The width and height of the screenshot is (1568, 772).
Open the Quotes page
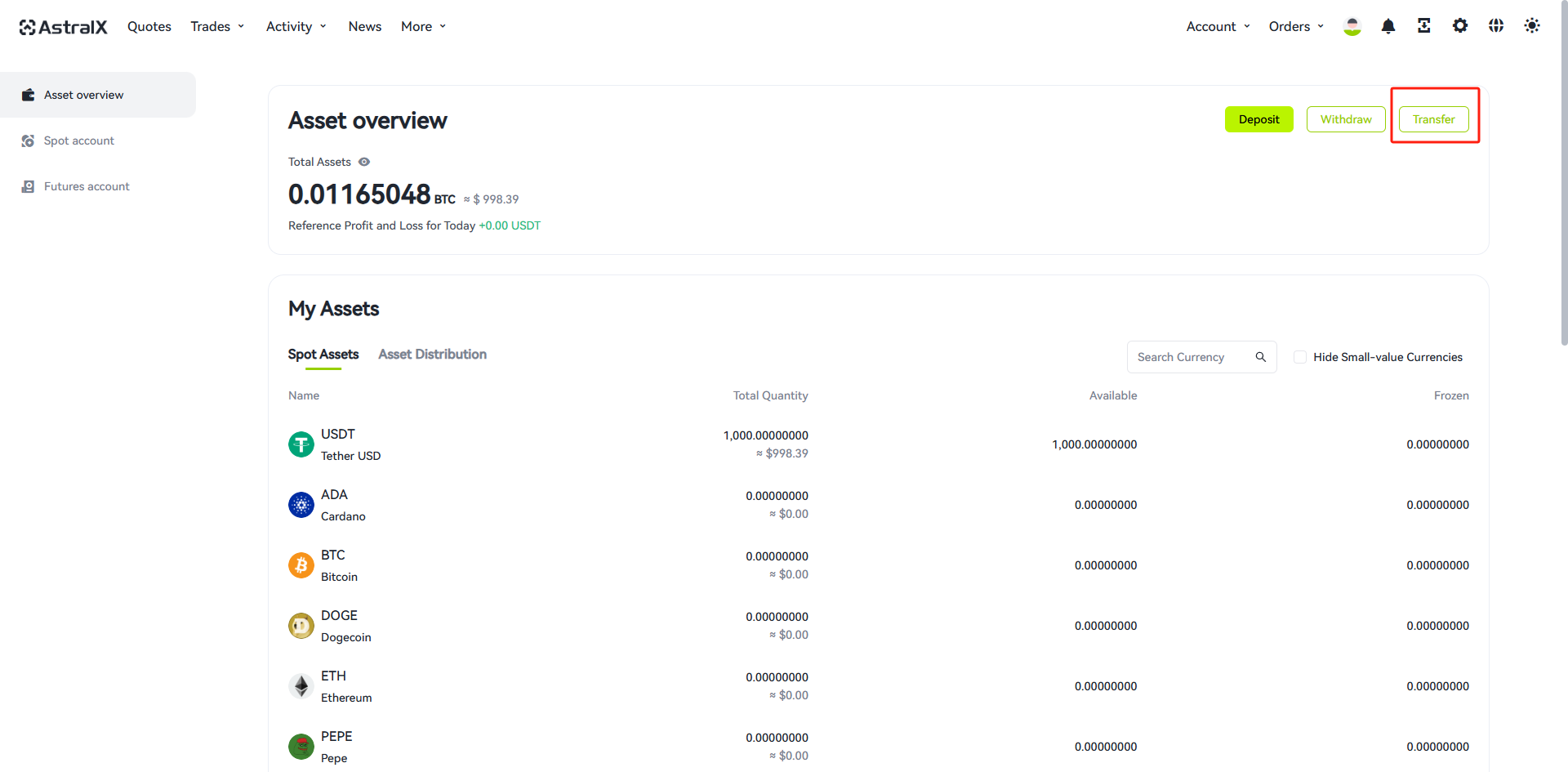(x=149, y=26)
